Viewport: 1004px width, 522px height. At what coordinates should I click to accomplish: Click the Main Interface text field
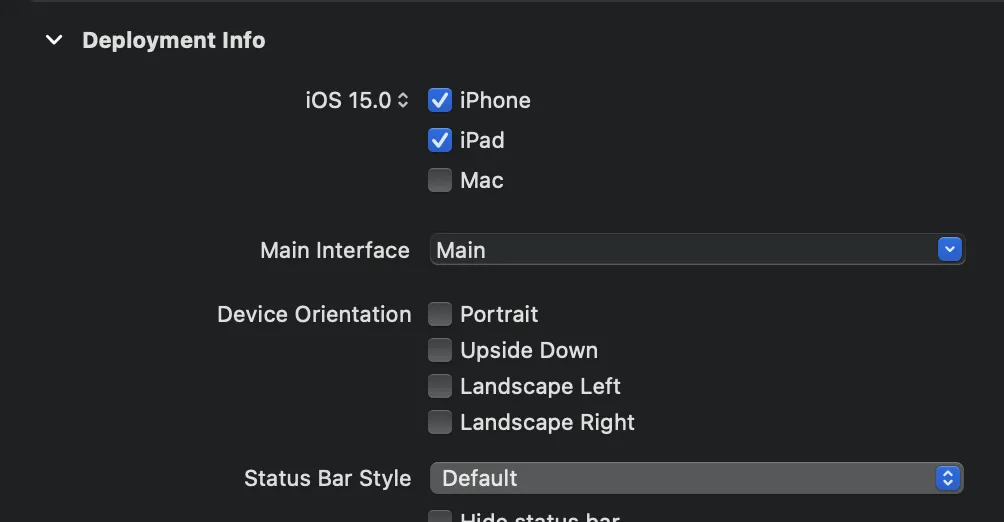(x=680, y=250)
